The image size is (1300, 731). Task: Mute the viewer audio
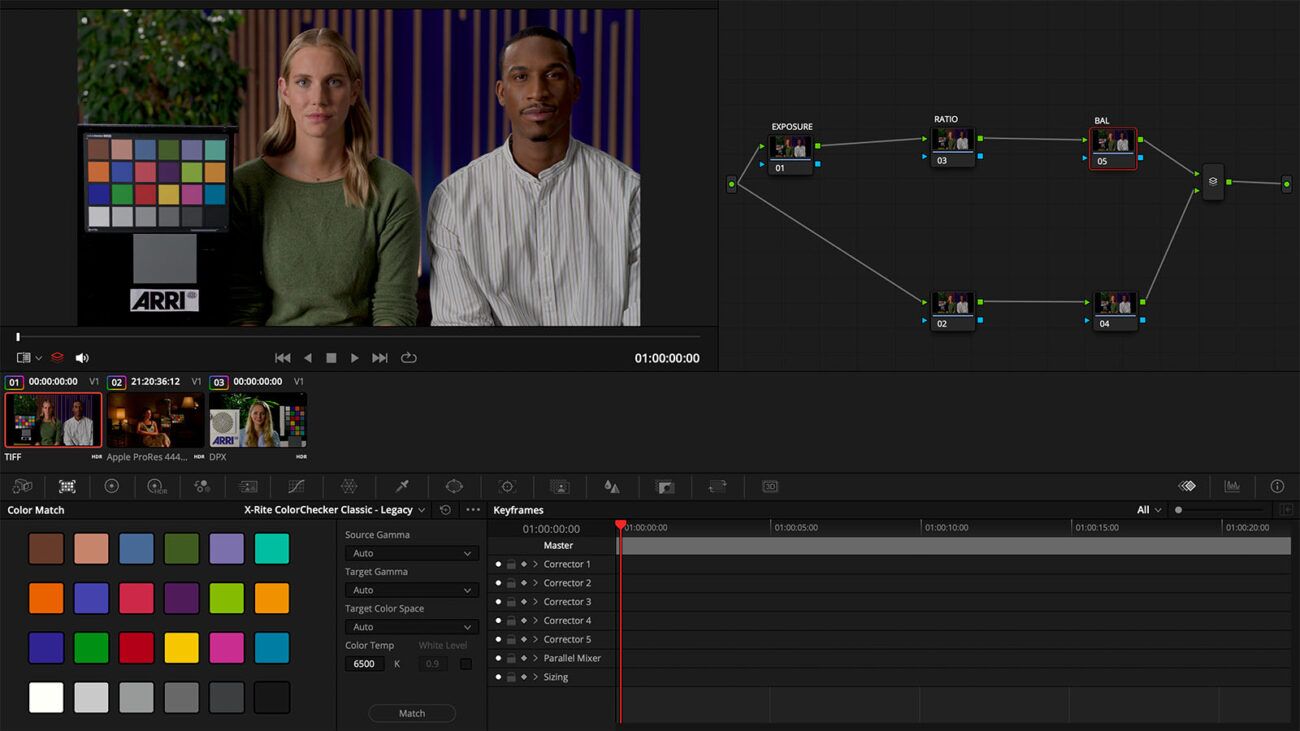click(81, 357)
